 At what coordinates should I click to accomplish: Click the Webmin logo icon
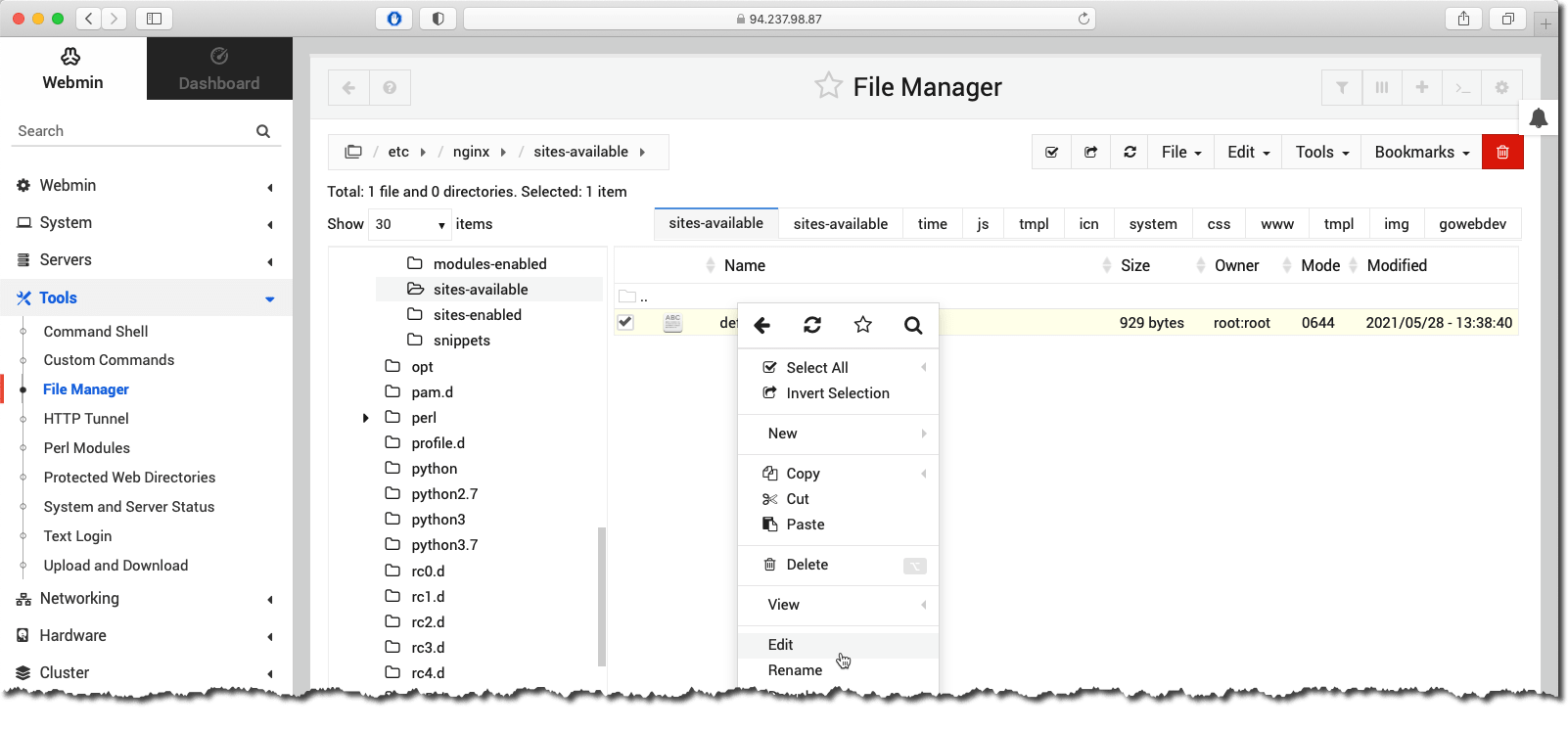[70, 56]
